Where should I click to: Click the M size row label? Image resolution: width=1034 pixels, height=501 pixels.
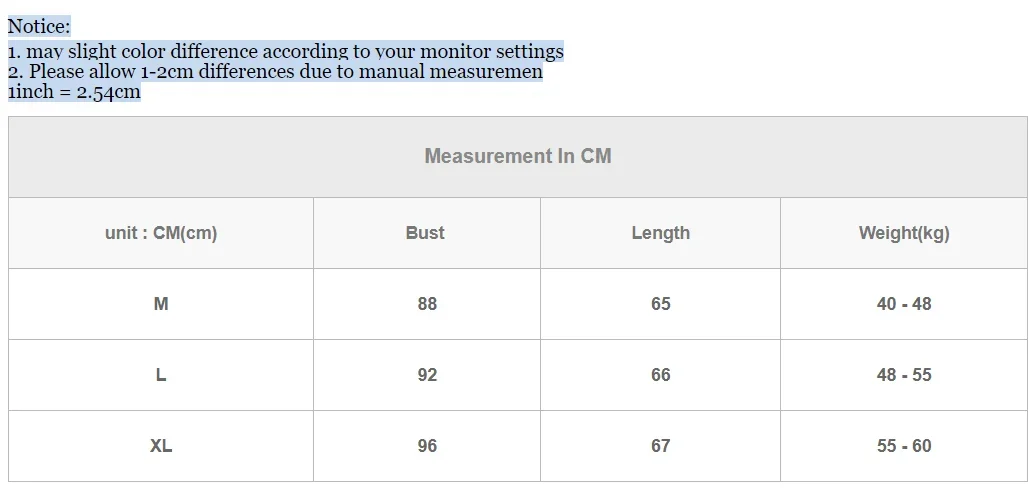161,304
